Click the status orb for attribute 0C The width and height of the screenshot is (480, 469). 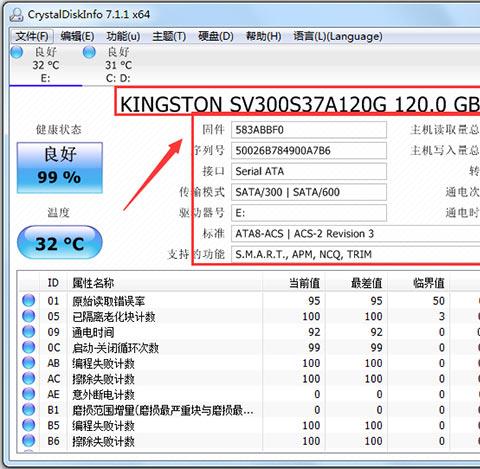(x=29, y=347)
